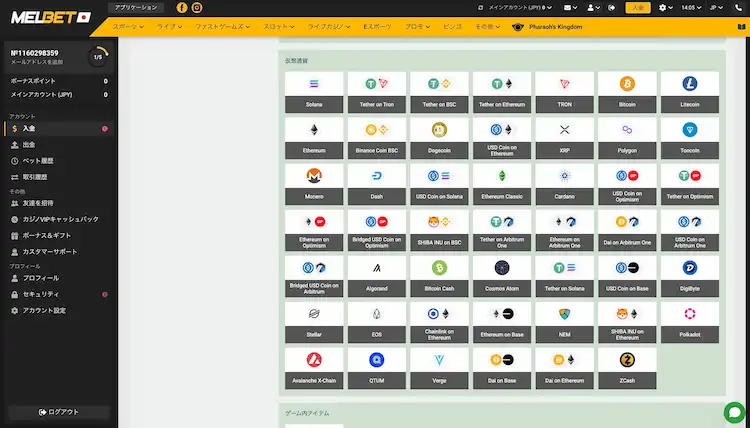Select EOS payment tile
750x428 pixels.
coord(376,322)
